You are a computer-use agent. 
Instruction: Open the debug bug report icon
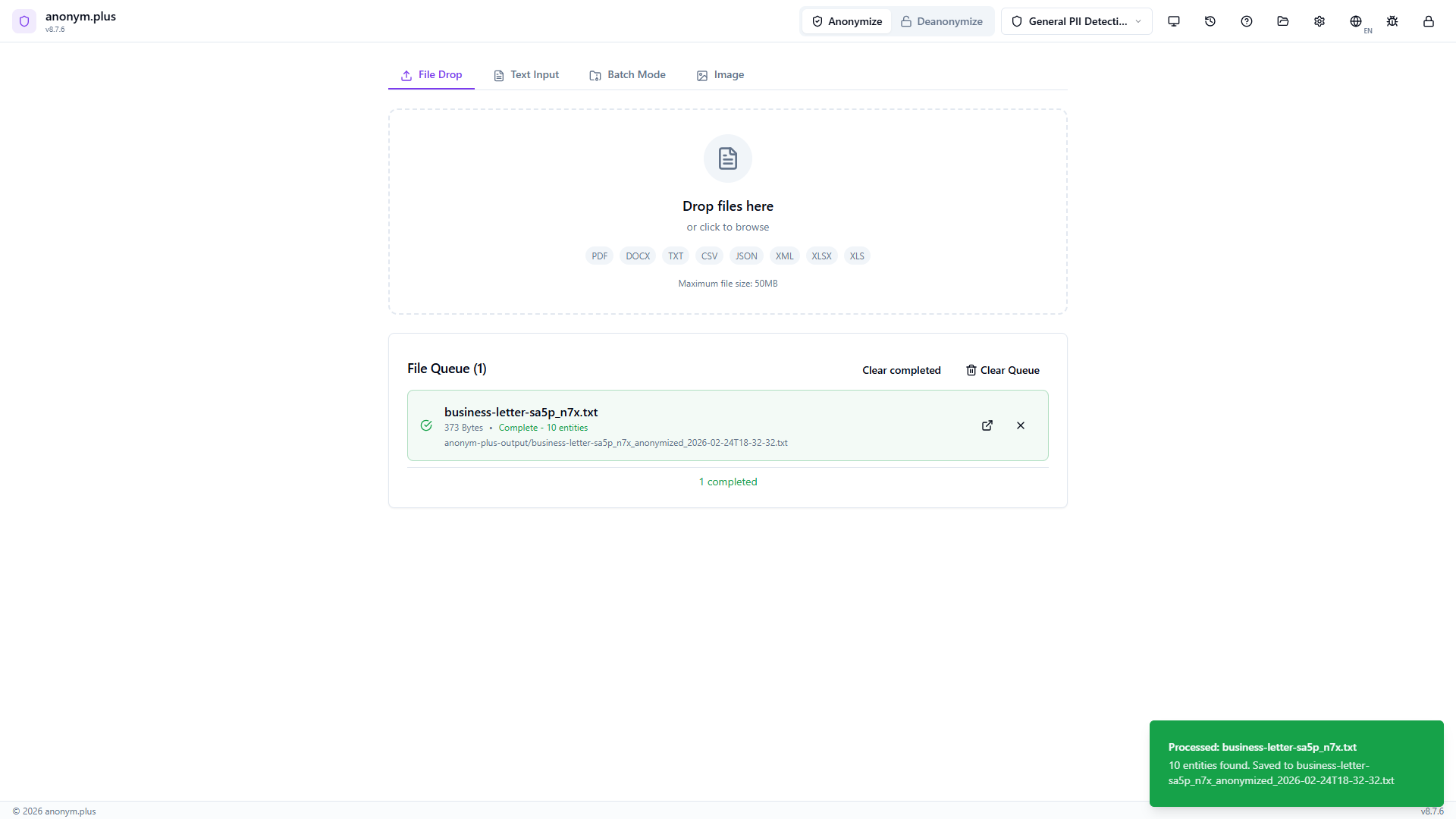tap(1392, 21)
